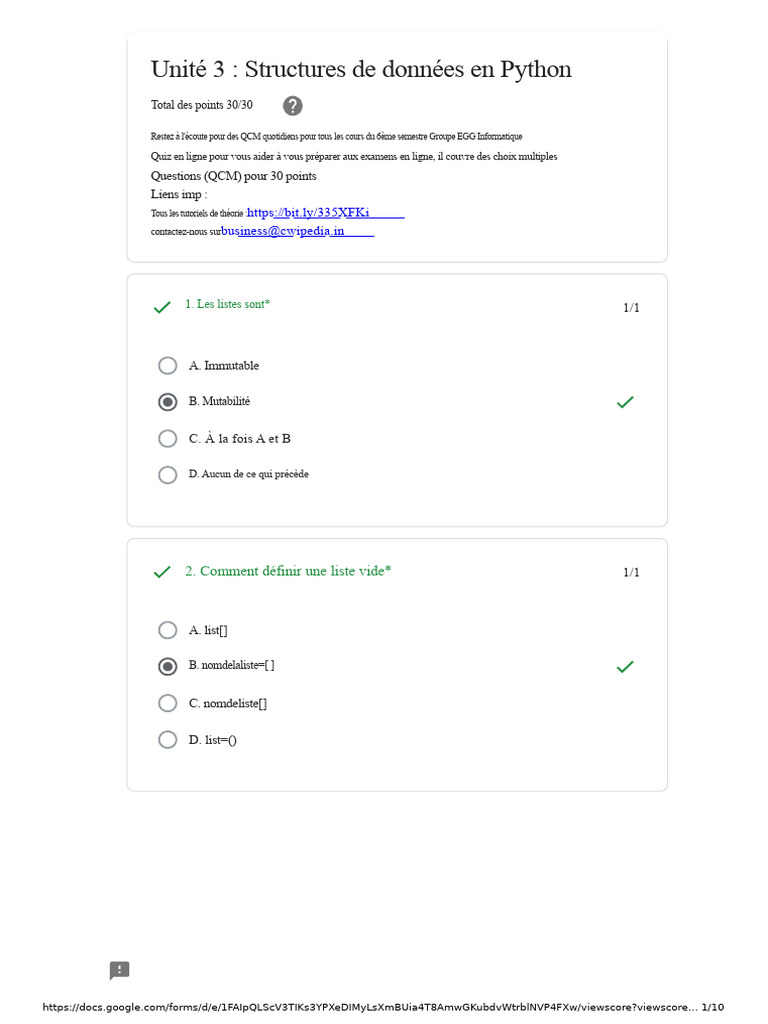This screenshot has width=768, height=1024.
Task: Click green checkmark beside question 2 title
Action: click(162, 572)
